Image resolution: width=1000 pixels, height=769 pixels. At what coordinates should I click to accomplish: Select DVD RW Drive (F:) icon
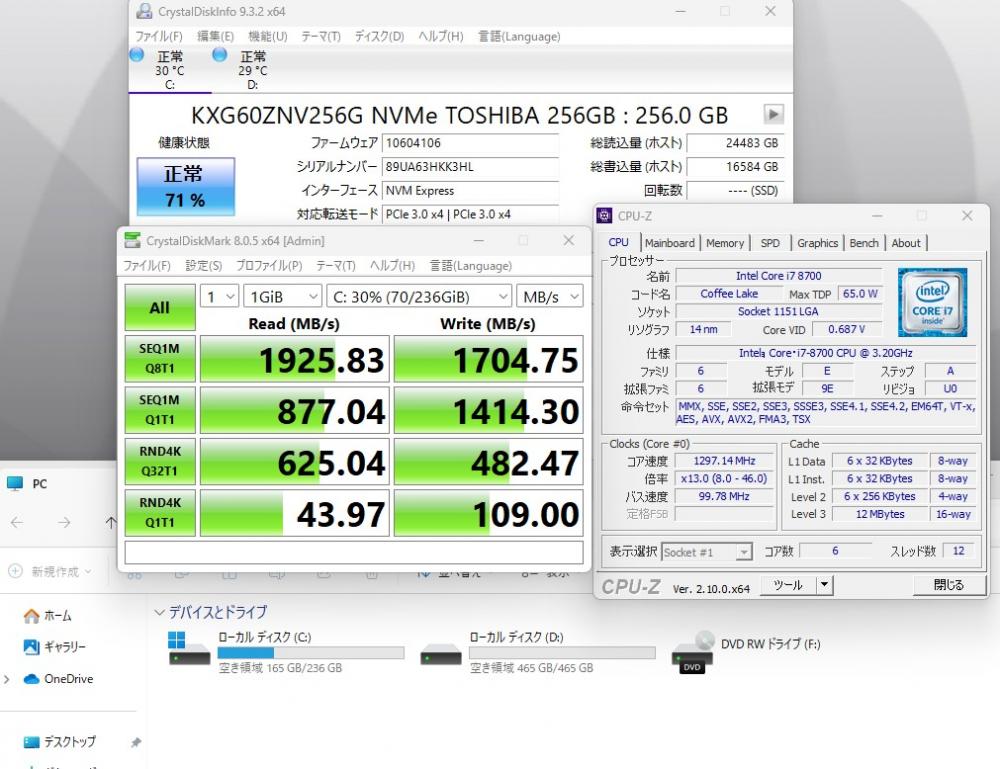tap(693, 652)
